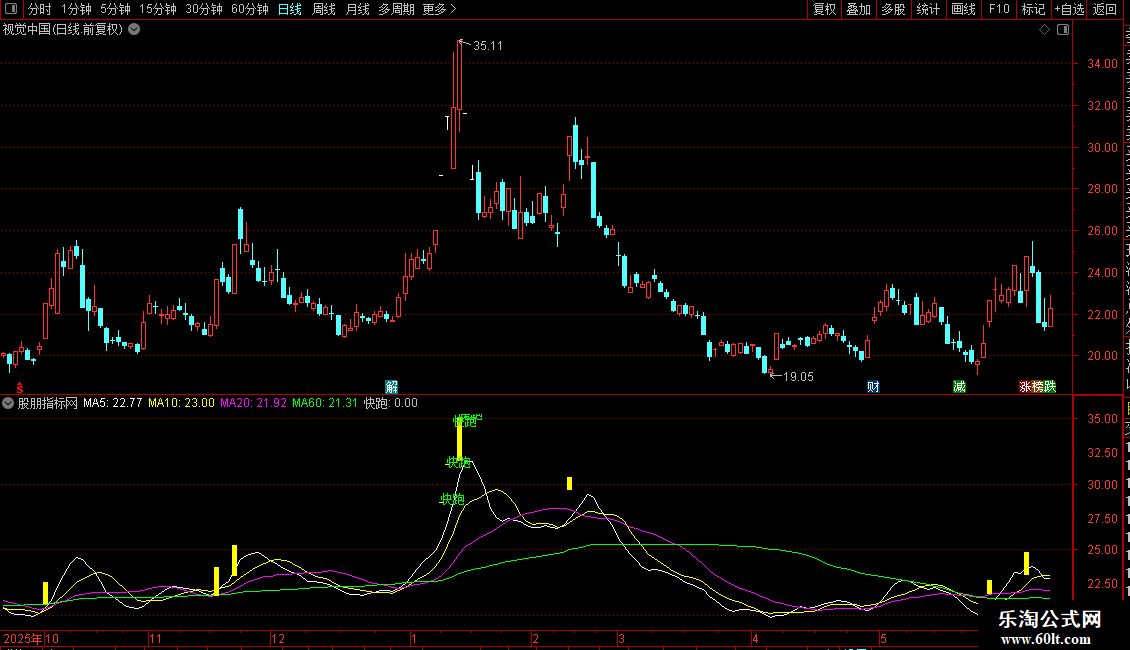Click the 解 event marker
The image size is (1130, 650).
pos(391,387)
